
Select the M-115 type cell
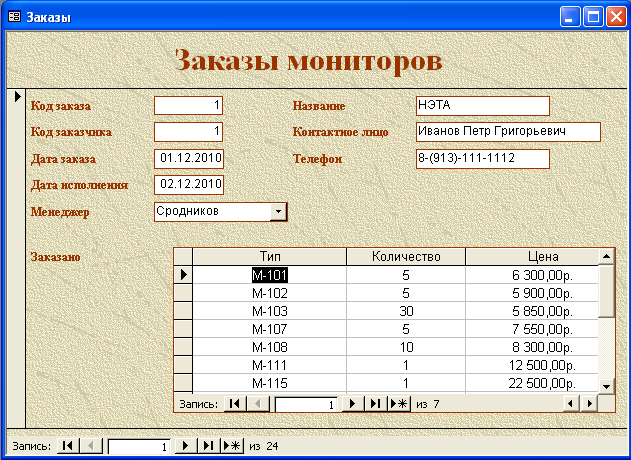click(x=270, y=383)
